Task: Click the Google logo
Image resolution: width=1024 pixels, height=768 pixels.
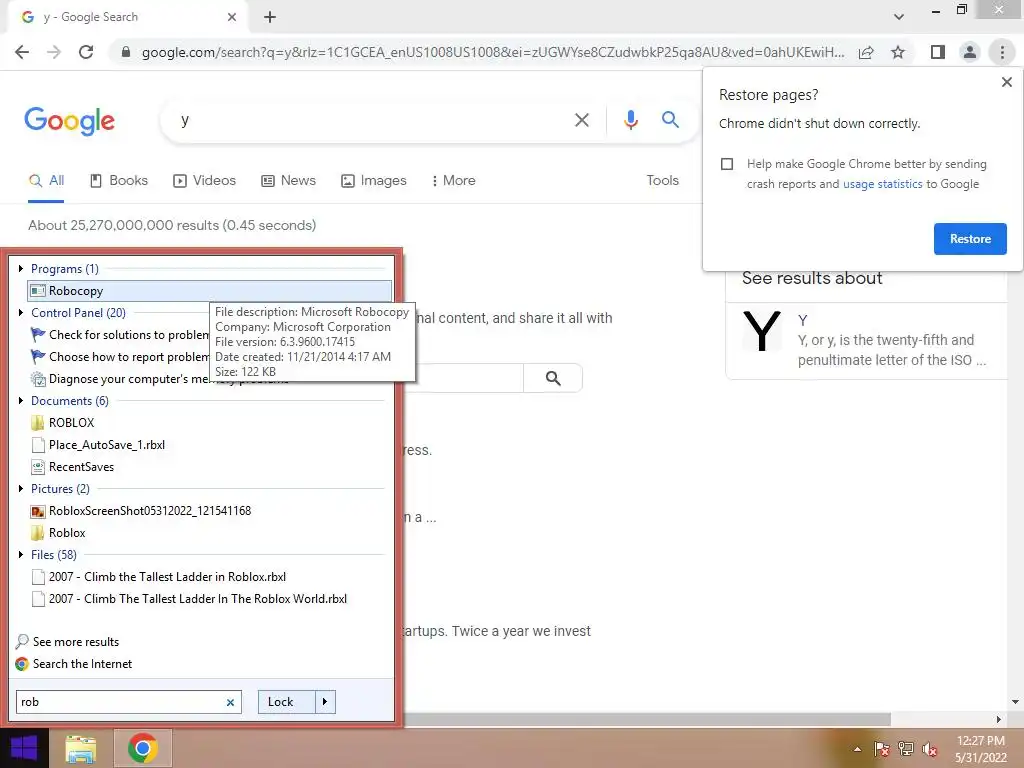Action: click(x=69, y=121)
